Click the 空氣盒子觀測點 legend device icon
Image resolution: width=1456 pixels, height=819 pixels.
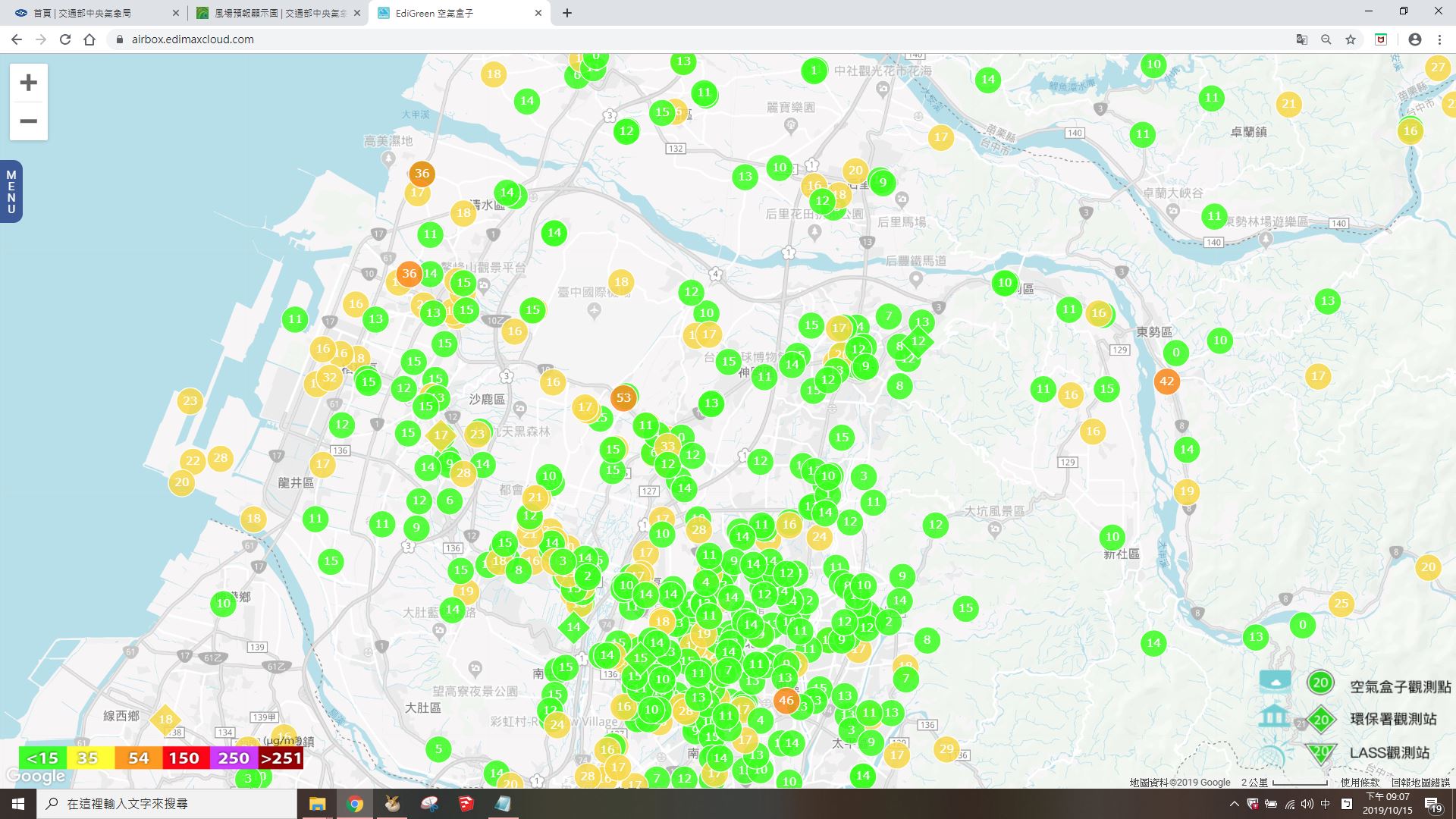tap(1275, 680)
